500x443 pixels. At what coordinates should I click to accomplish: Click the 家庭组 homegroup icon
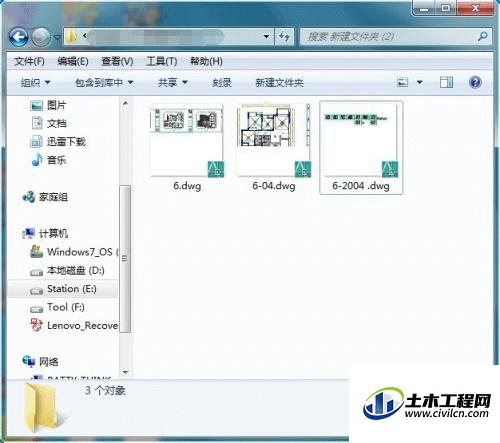pyautogui.click(x=29, y=197)
